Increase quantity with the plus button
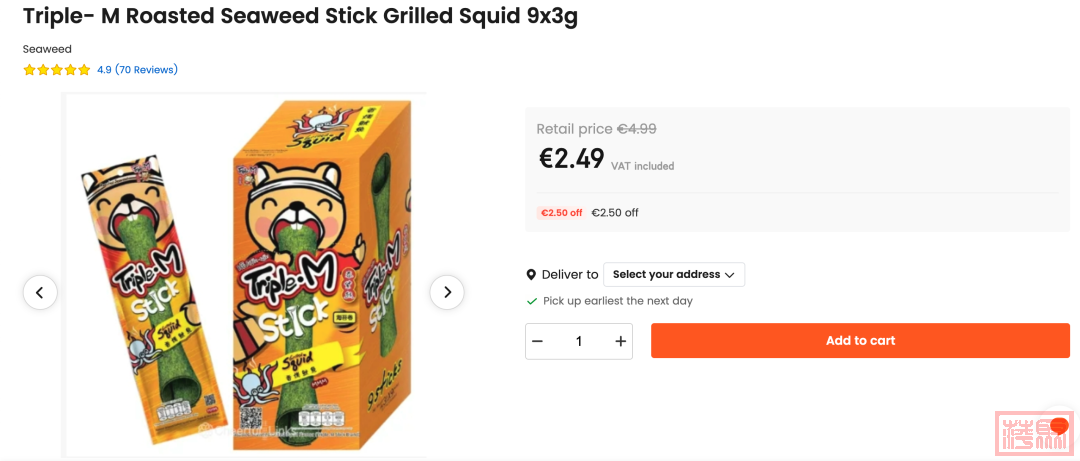The height and width of the screenshot is (461, 1080). pos(620,342)
